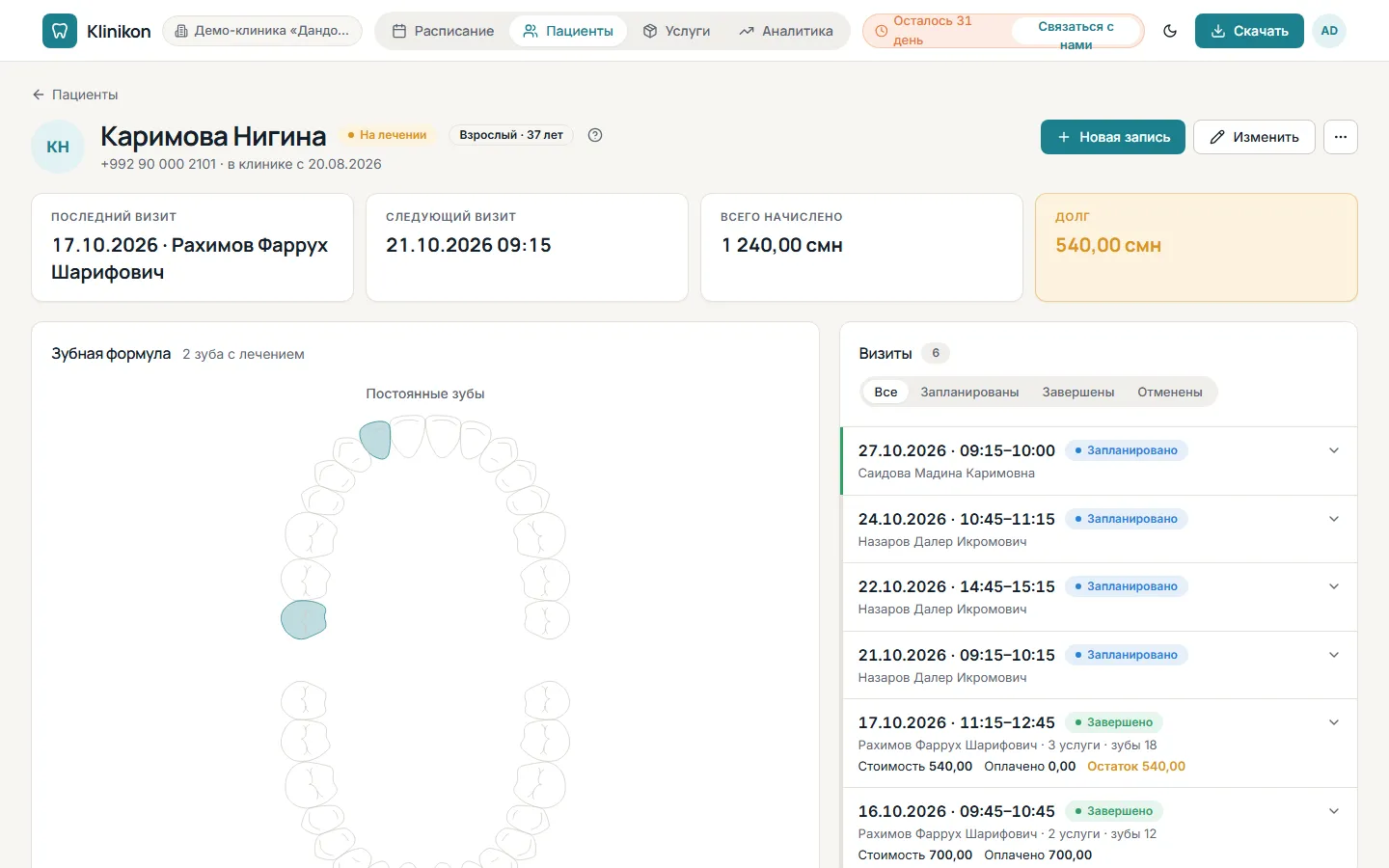Toggle dark mode with the moon icon
1389x868 pixels.
(x=1170, y=31)
